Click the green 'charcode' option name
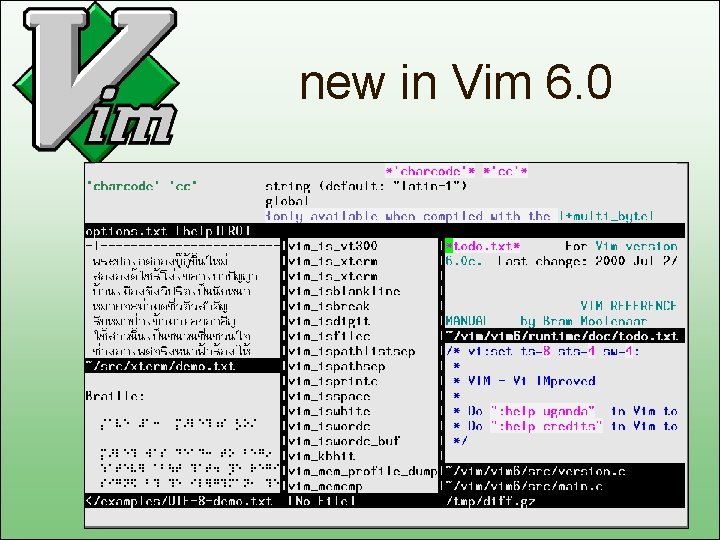This screenshot has height=540, width=720. pyautogui.click(x=123, y=186)
